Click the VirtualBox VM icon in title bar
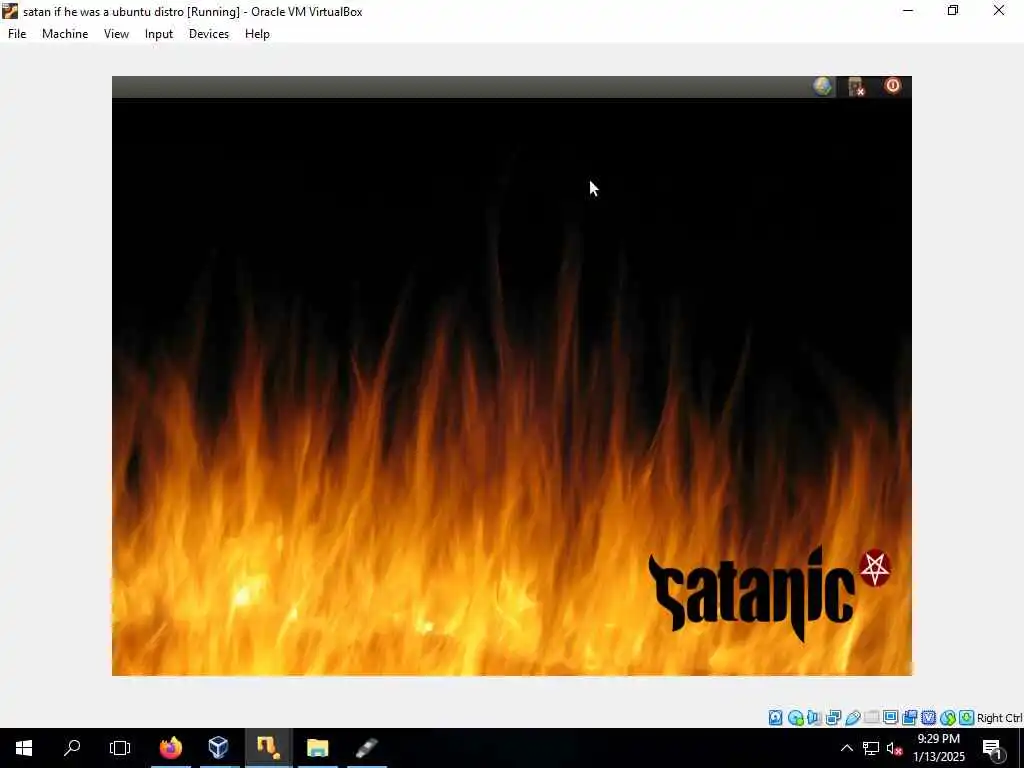Viewport: 1024px width, 768px height. [10, 11]
